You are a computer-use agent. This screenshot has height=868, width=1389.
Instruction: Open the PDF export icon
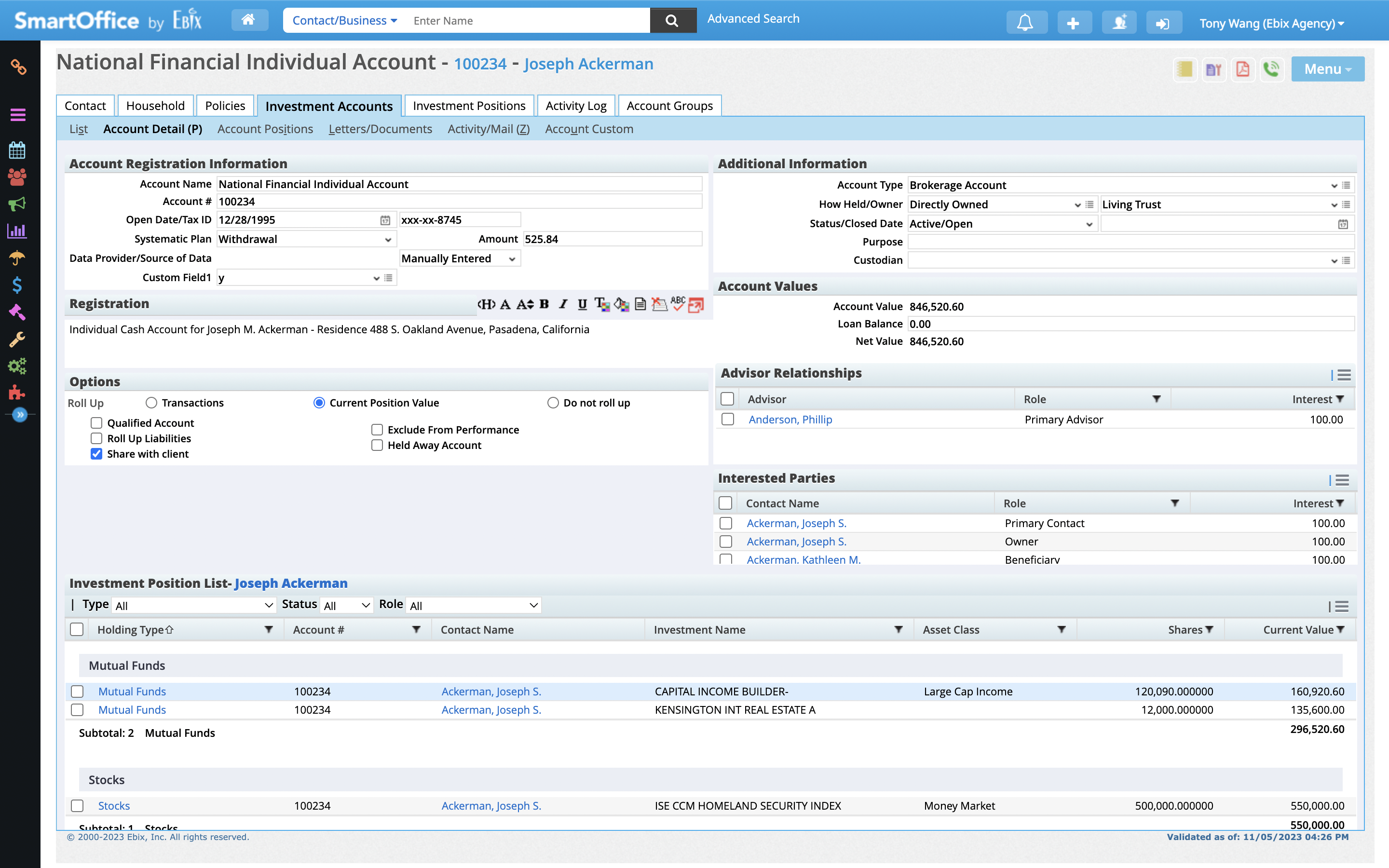pos(1243,69)
